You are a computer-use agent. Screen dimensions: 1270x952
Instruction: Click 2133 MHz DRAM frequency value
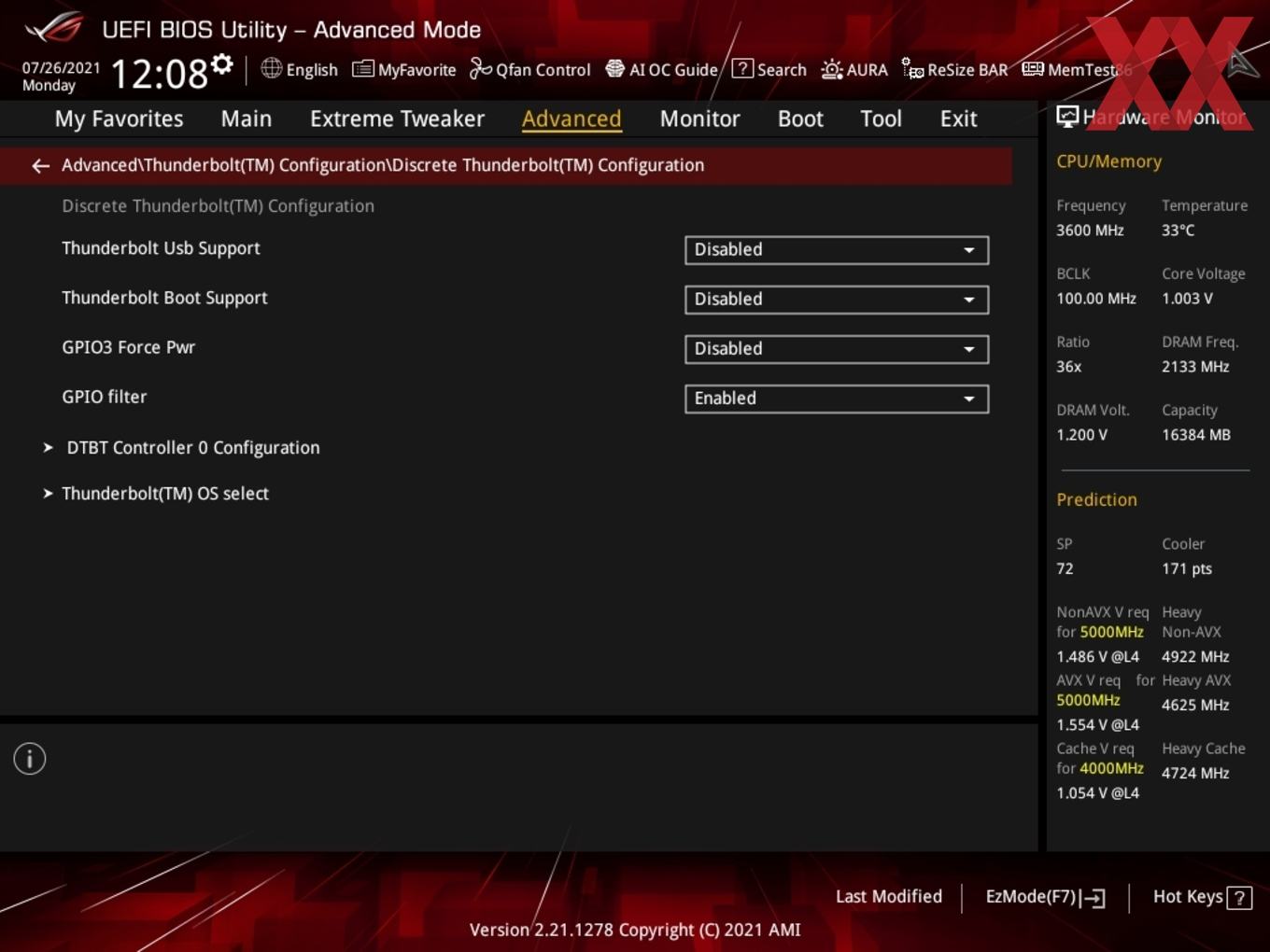pyautogui.click(x=1195, y=367)
